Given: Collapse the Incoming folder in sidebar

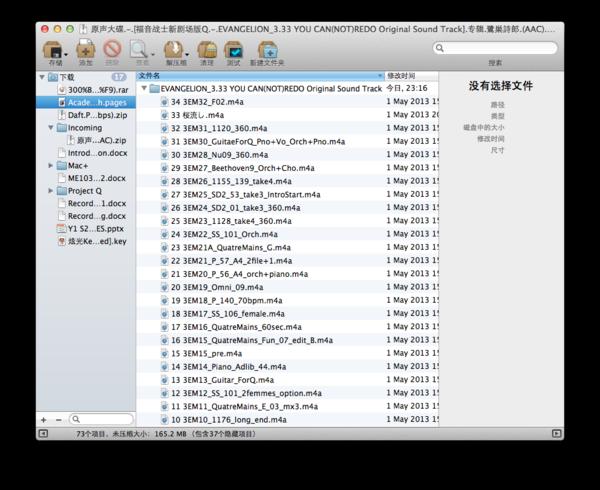Looking at the screenshot, I should (x=51, y=127).
